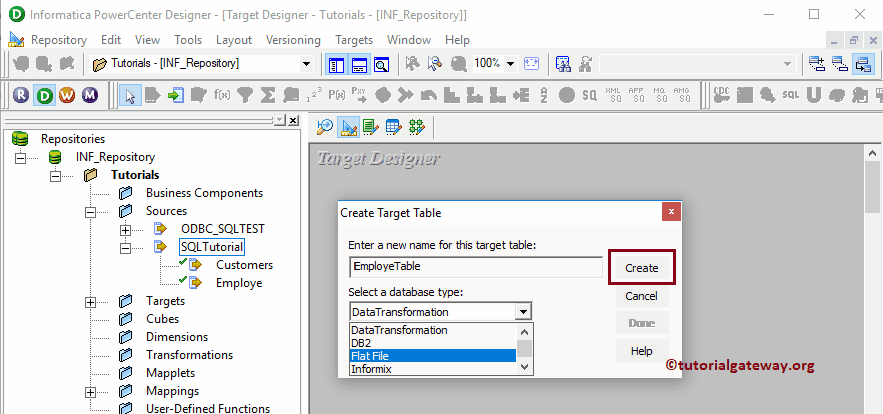The height and width of the screenshot is (414, 883).
Task: Click the dialog Help button
Action: coord(641,351)
